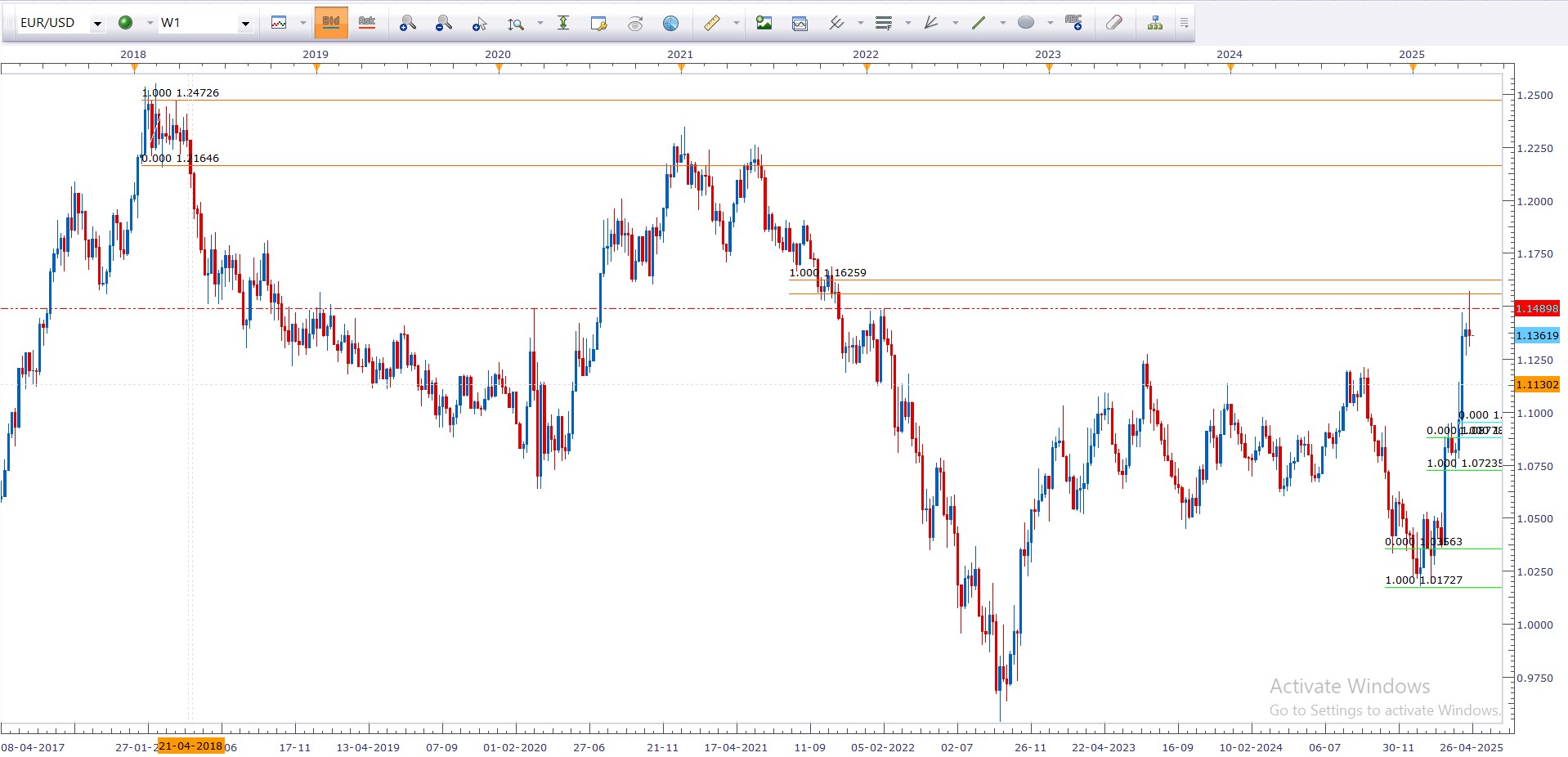Expand the chart type dropdown arrow
1568x757 pixels.
click(302, 23)
